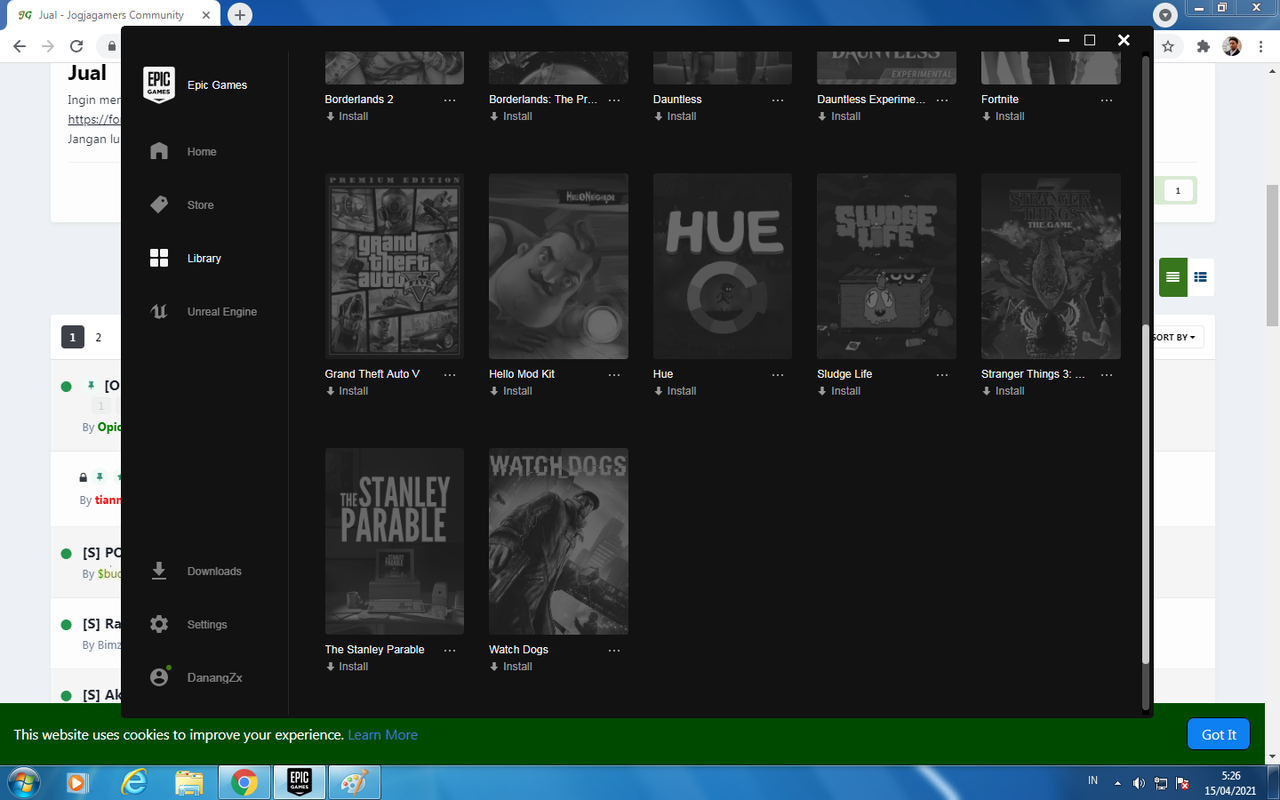The height and width of the screenshot is (800, 1280).
Task: Open options menu for Borderlands 2
Action: [x=450, y=100]
